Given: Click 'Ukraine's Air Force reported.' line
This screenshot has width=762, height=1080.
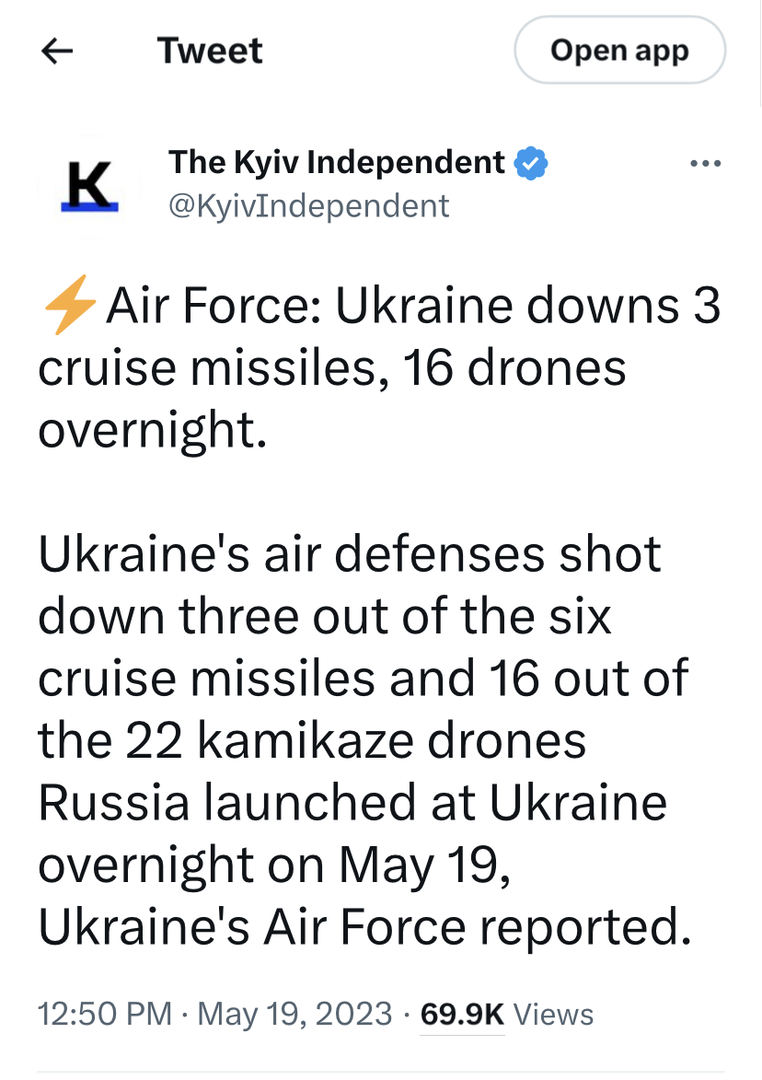Looking at the screenshot, I should (x=365, y=927).
